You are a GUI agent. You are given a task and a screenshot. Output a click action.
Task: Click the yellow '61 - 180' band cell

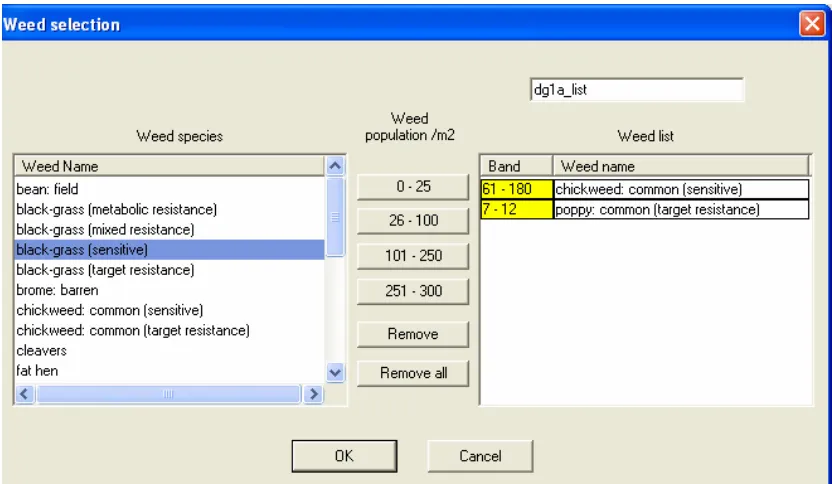517,189
